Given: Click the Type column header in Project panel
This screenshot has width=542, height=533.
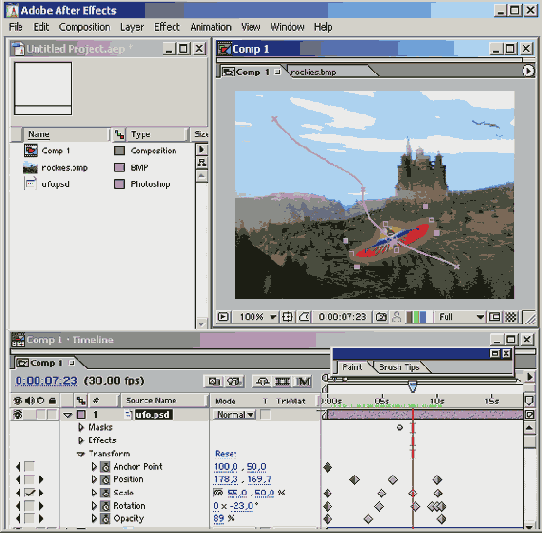Looking at the screenshot, I should pos(158,134).
